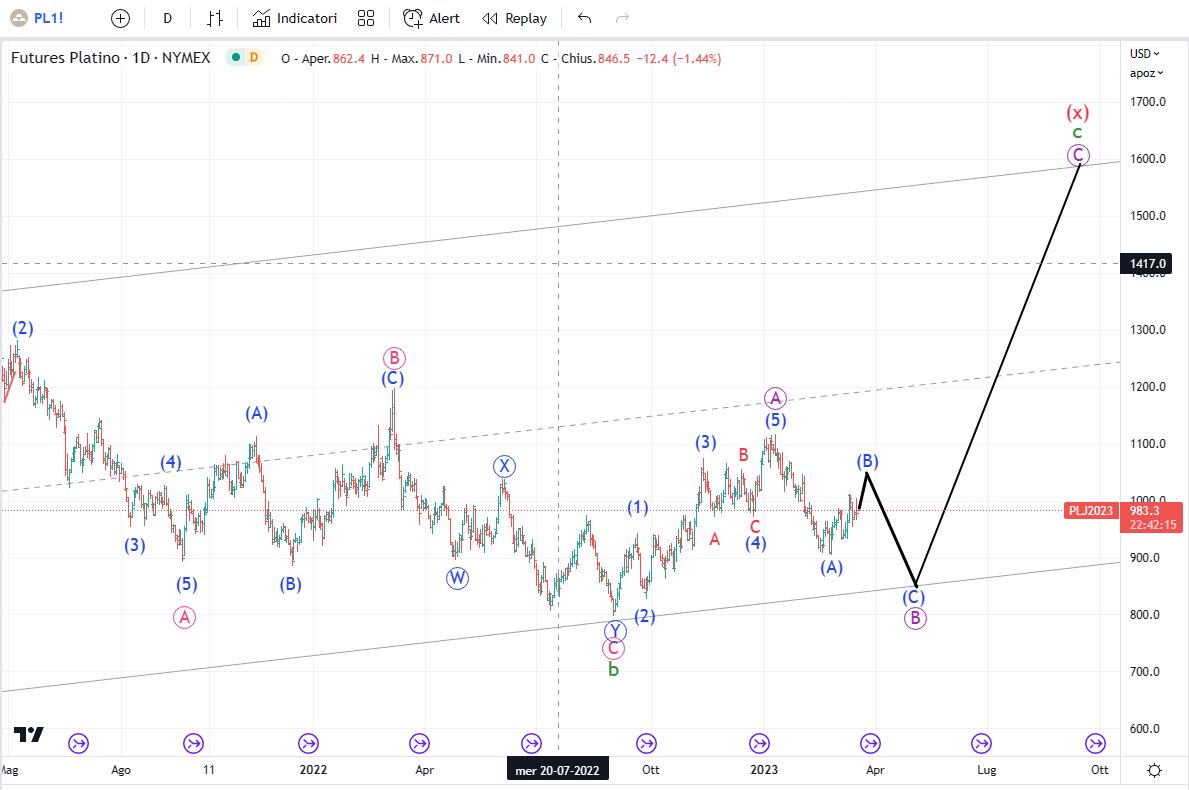Screen dimensions: 1189x790
Task: Redo the chart action
Action: tap(623, 18)
